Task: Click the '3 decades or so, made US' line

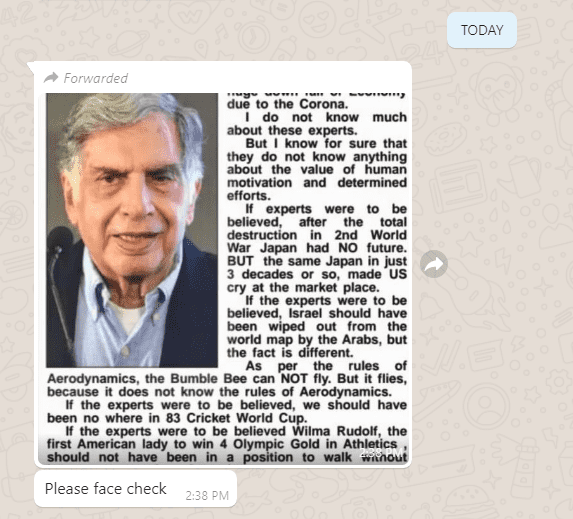Action: 317,274
